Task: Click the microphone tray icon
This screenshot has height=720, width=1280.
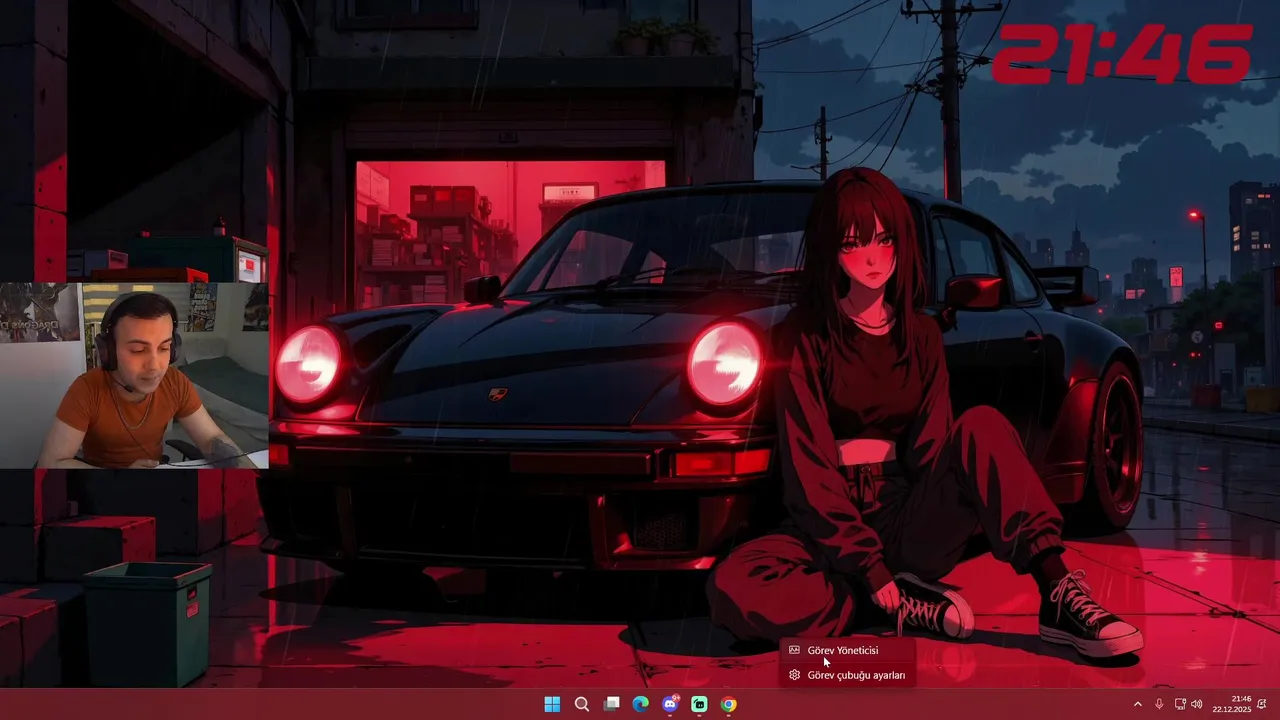Action: (1159, 704)
